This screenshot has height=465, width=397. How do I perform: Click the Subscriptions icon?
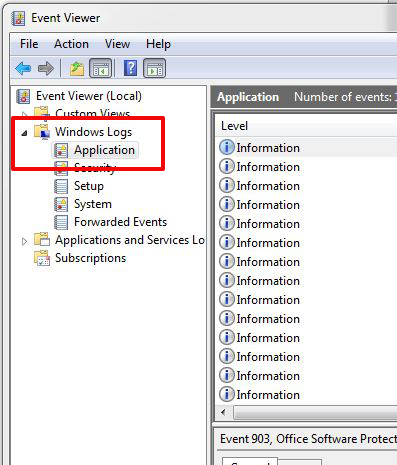point(42,258)
